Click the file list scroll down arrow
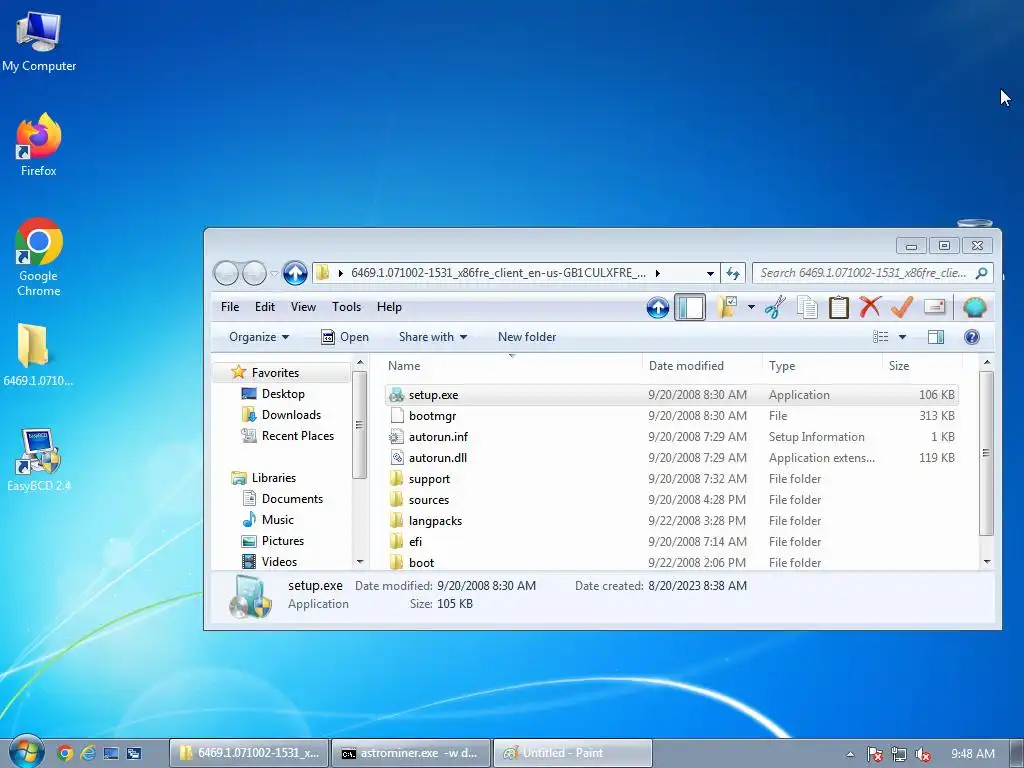The height and width of the screenshot is (768, 1024). pos(987,562)
